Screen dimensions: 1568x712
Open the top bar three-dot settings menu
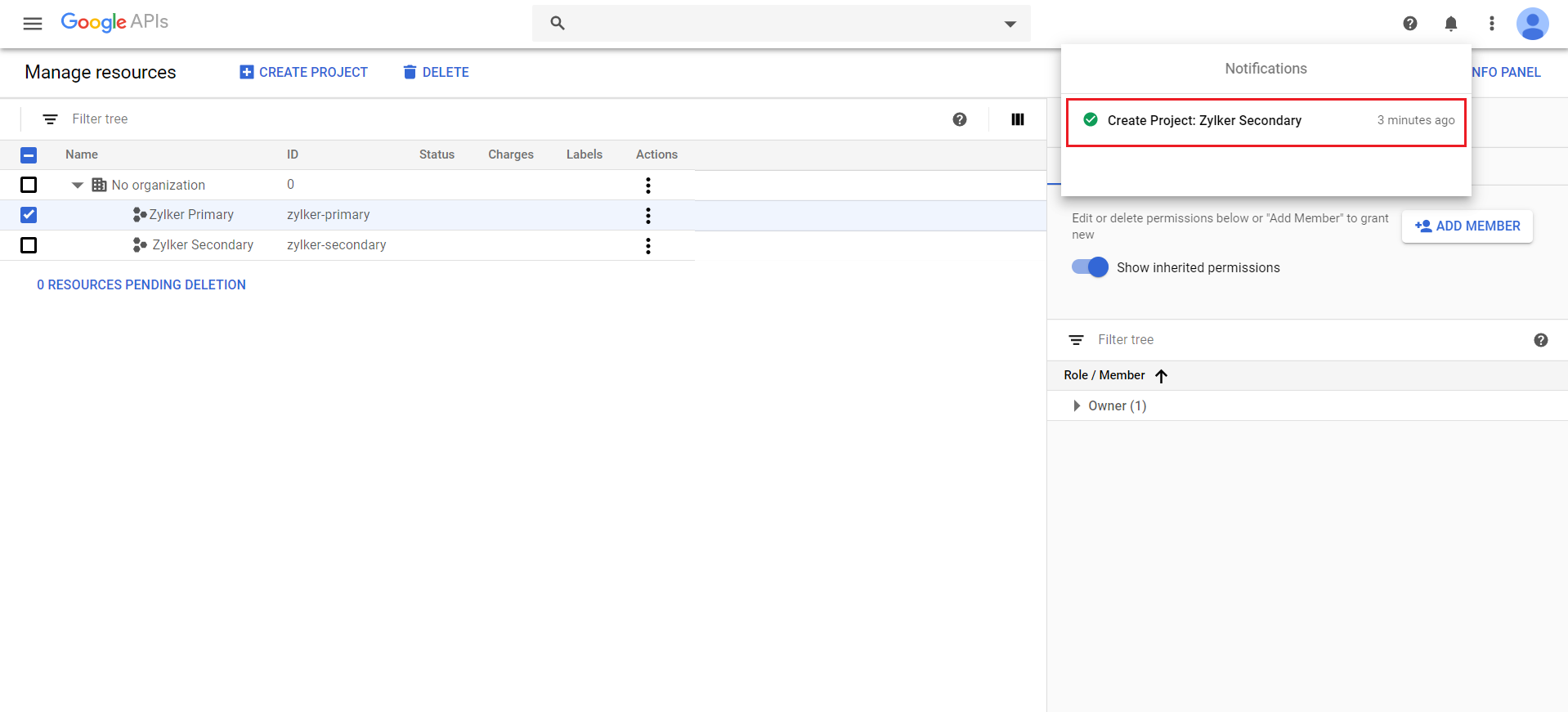tap(1491, 24)
